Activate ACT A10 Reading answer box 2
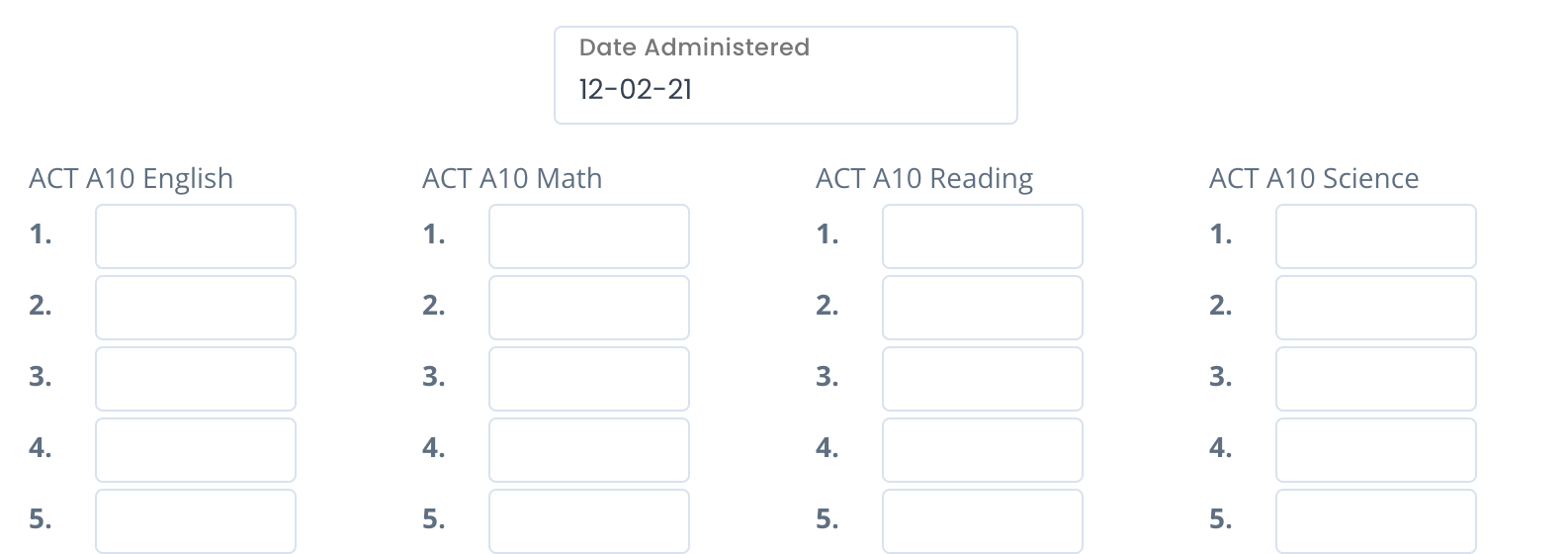Viewport: 1568px width, 554px height. (983, 308)
